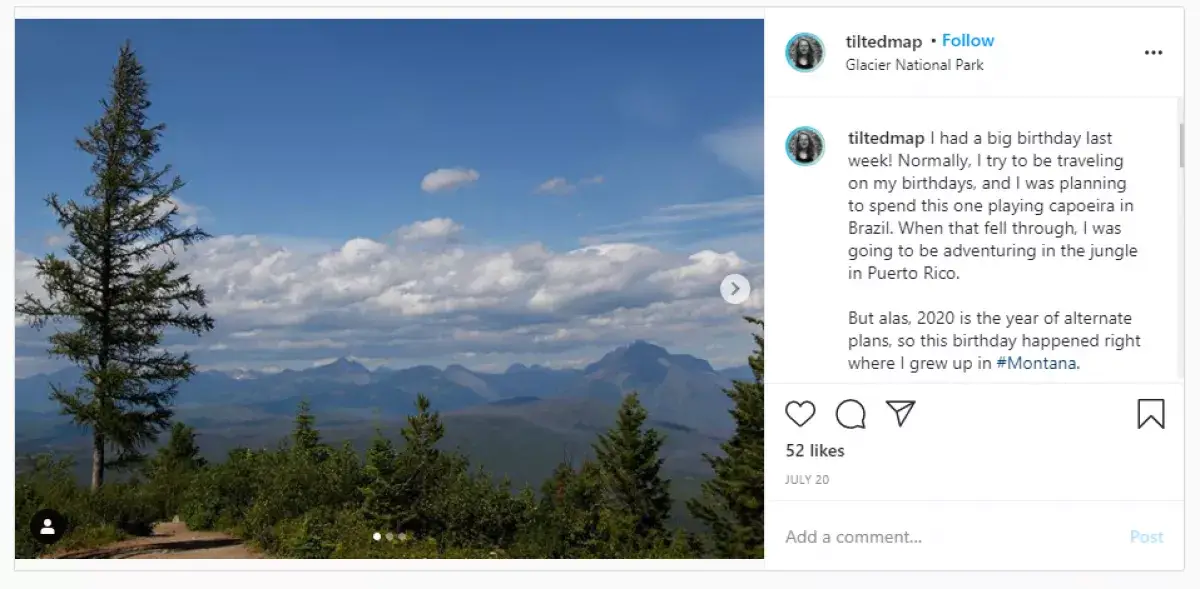Like the post with heart icon
The image size is (1200, 589).
click(x=800, y=414)
